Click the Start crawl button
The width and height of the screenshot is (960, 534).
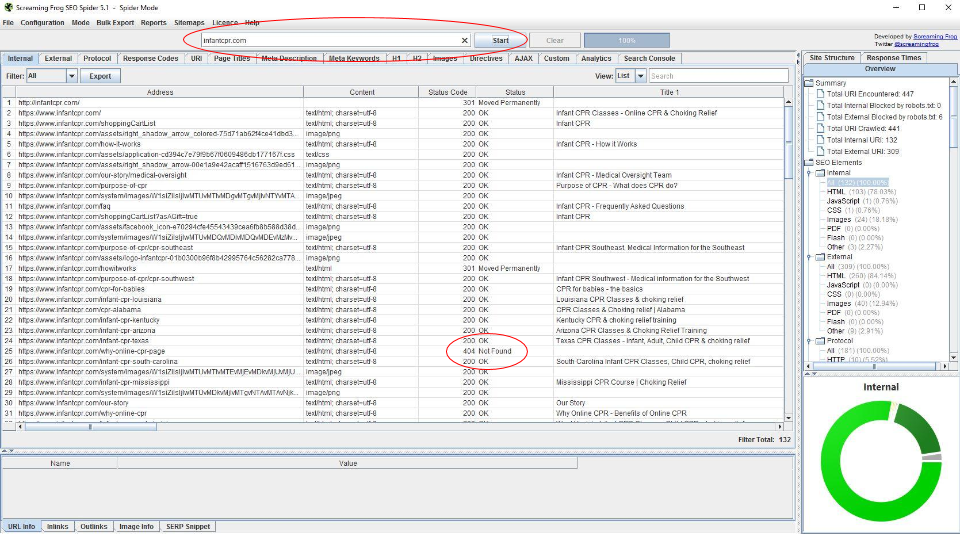click(500, 40)
